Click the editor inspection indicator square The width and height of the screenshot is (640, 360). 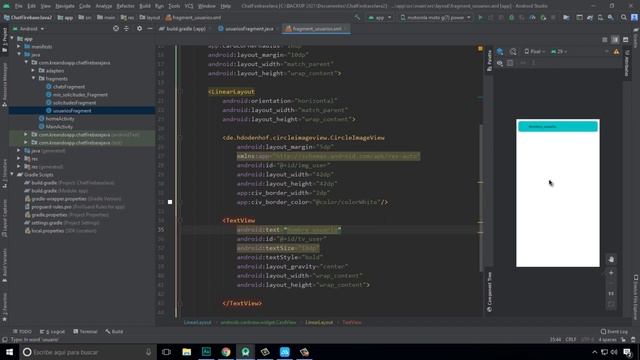(x=480, y=49)
